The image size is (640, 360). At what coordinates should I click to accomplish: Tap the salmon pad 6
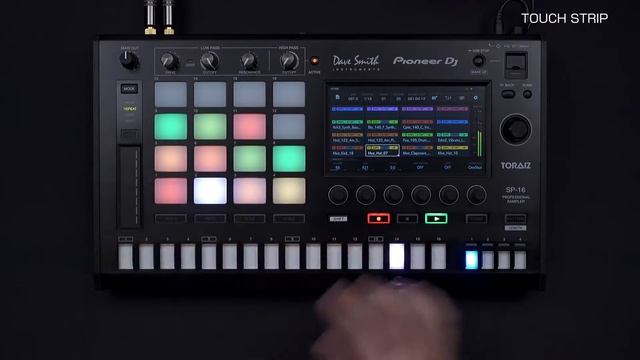pyautogui.click(x=210, y=158)
